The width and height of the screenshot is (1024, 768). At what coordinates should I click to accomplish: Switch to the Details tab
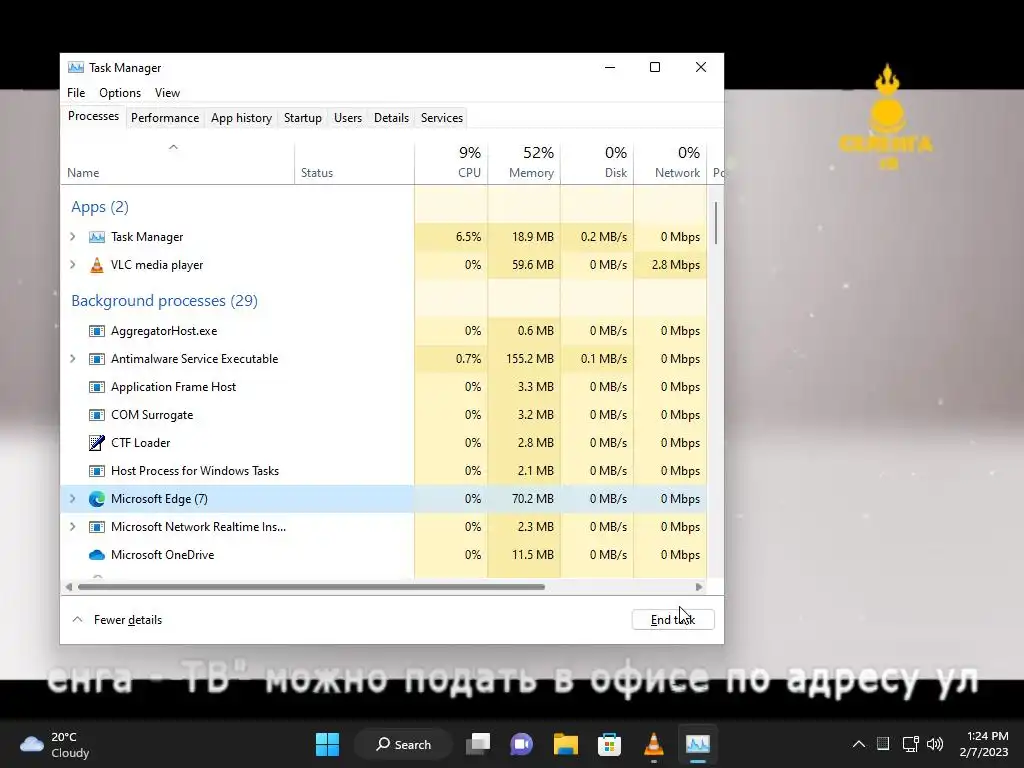391,118
